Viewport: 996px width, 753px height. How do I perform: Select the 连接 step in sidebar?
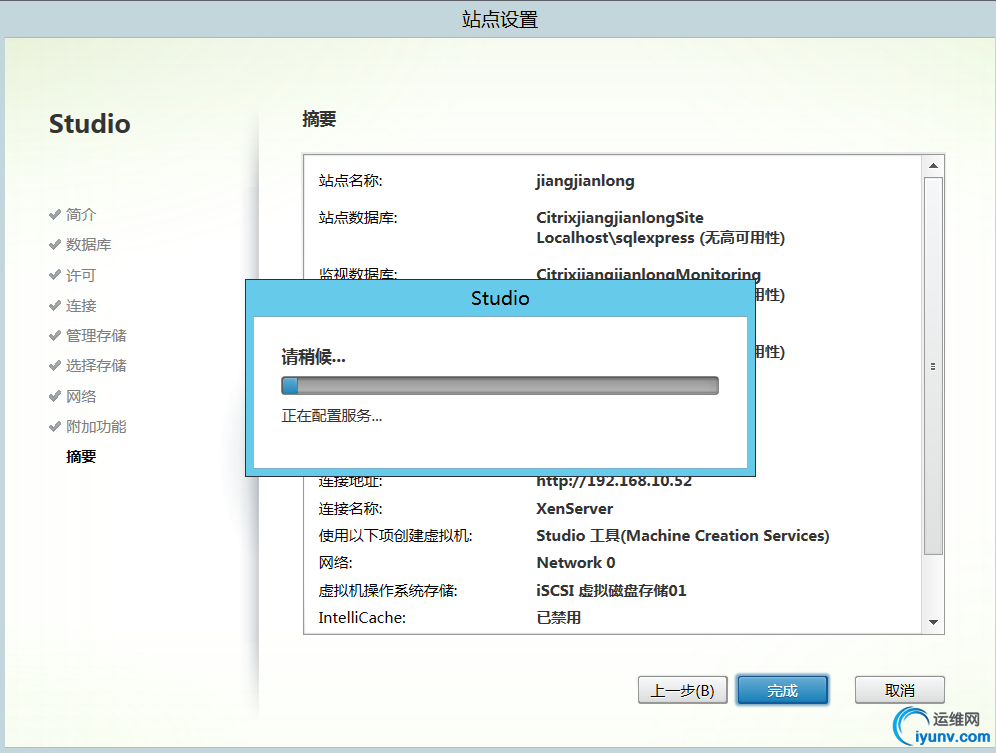coord(81,306)
